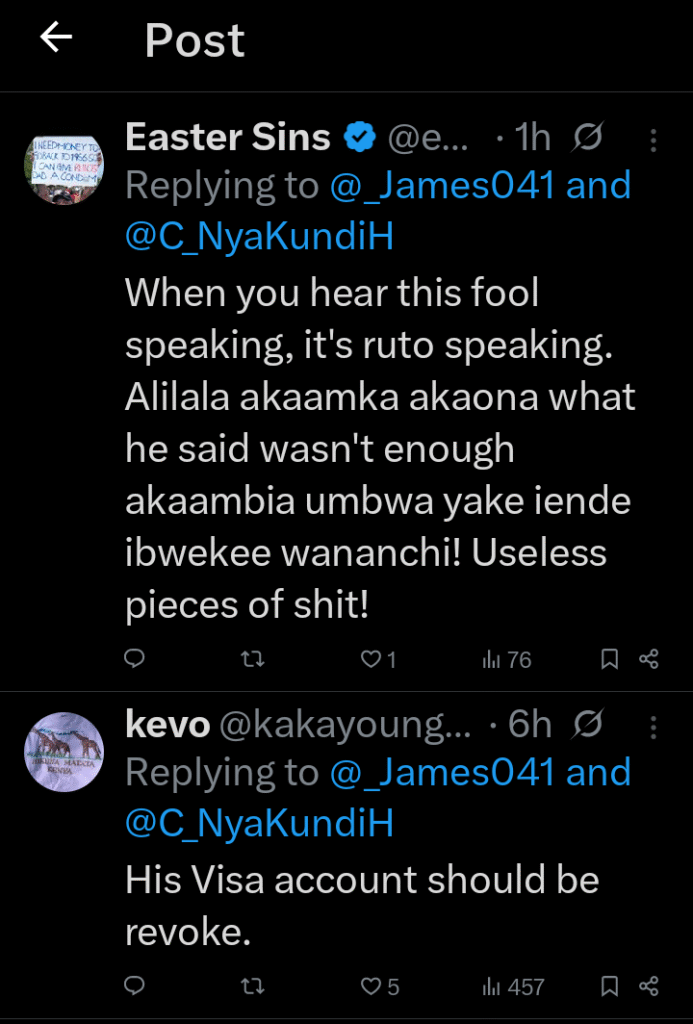Like the Easter Sins reply
This screenshot has width=693, height=1024.
pos(372,659)
